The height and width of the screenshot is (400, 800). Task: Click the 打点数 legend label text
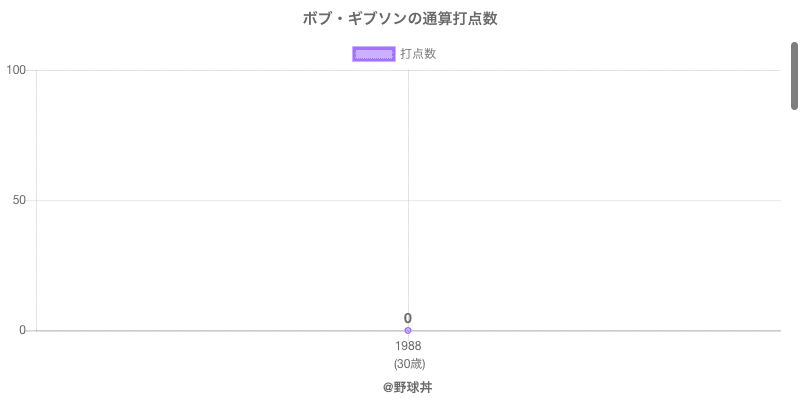click(418, 54)
